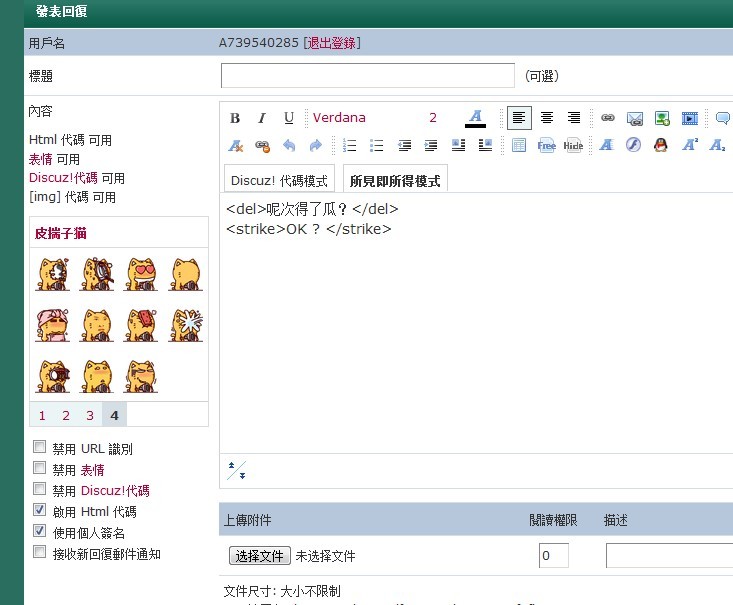Insert an email link
Screen dimensions: 733x605
(x=634, y=118)
